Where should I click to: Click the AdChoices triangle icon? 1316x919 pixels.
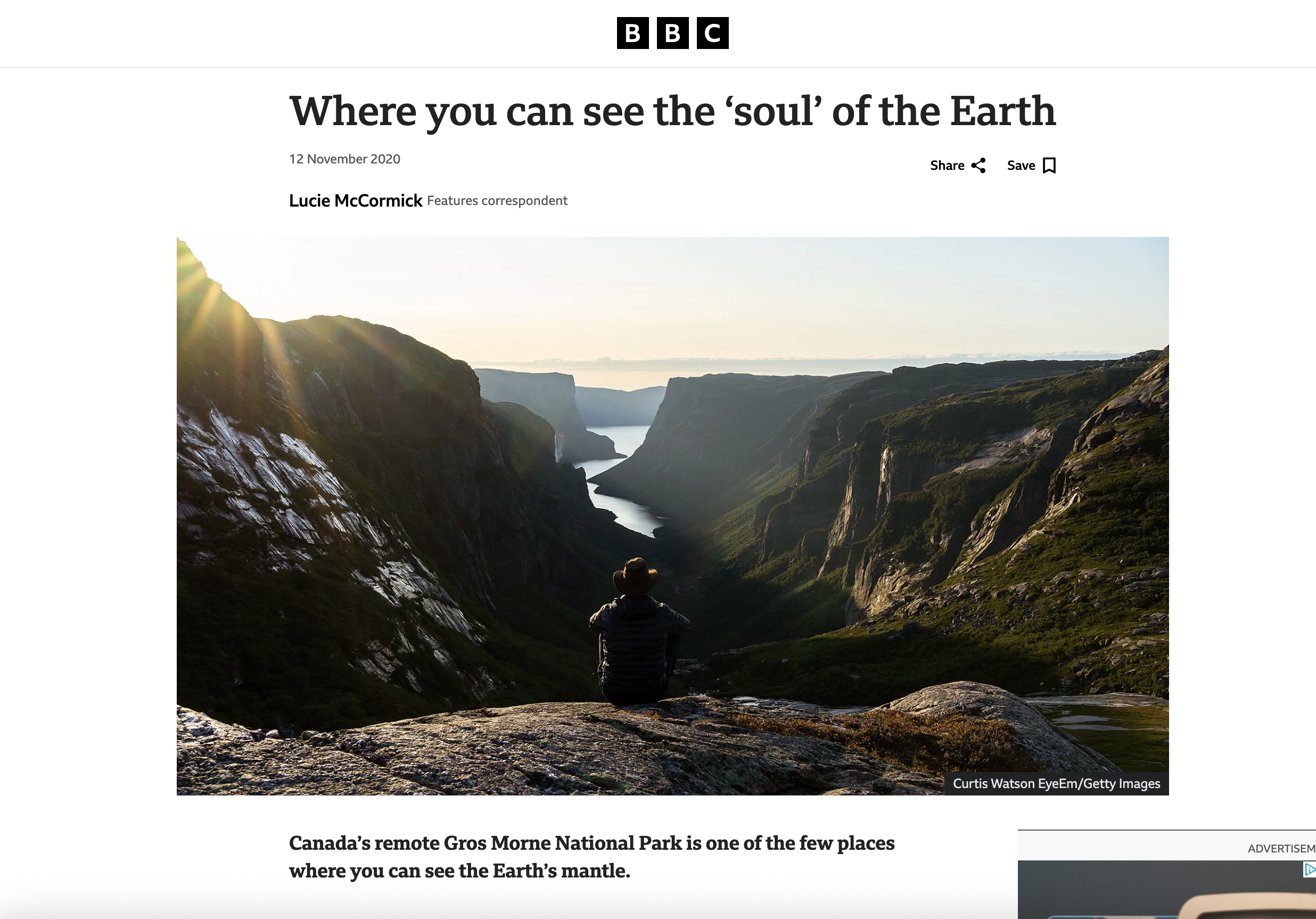(x=1309, y=869)
